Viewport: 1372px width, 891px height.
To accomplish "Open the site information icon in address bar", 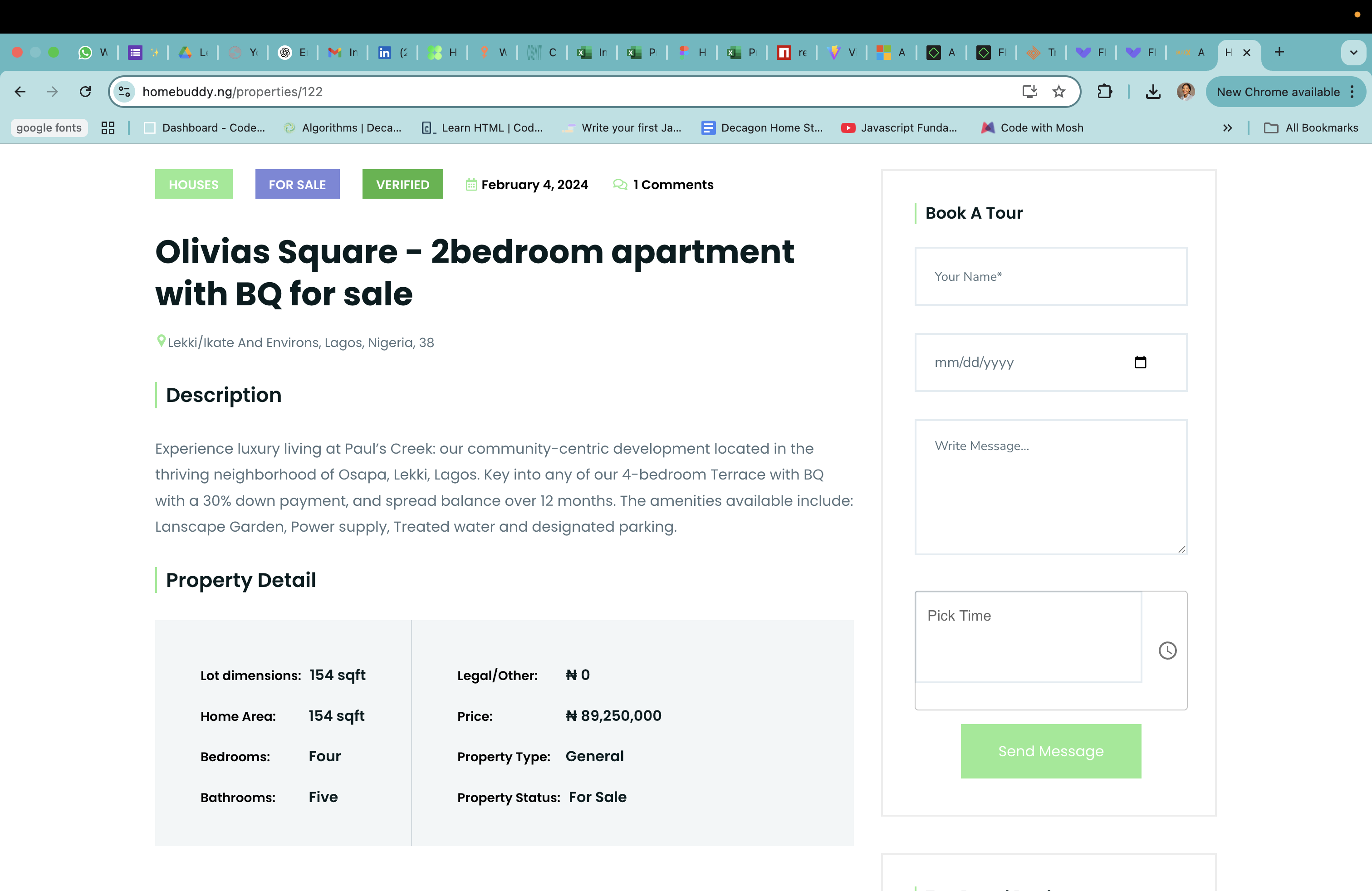I will pyautogui.click(x=124, y=92).
